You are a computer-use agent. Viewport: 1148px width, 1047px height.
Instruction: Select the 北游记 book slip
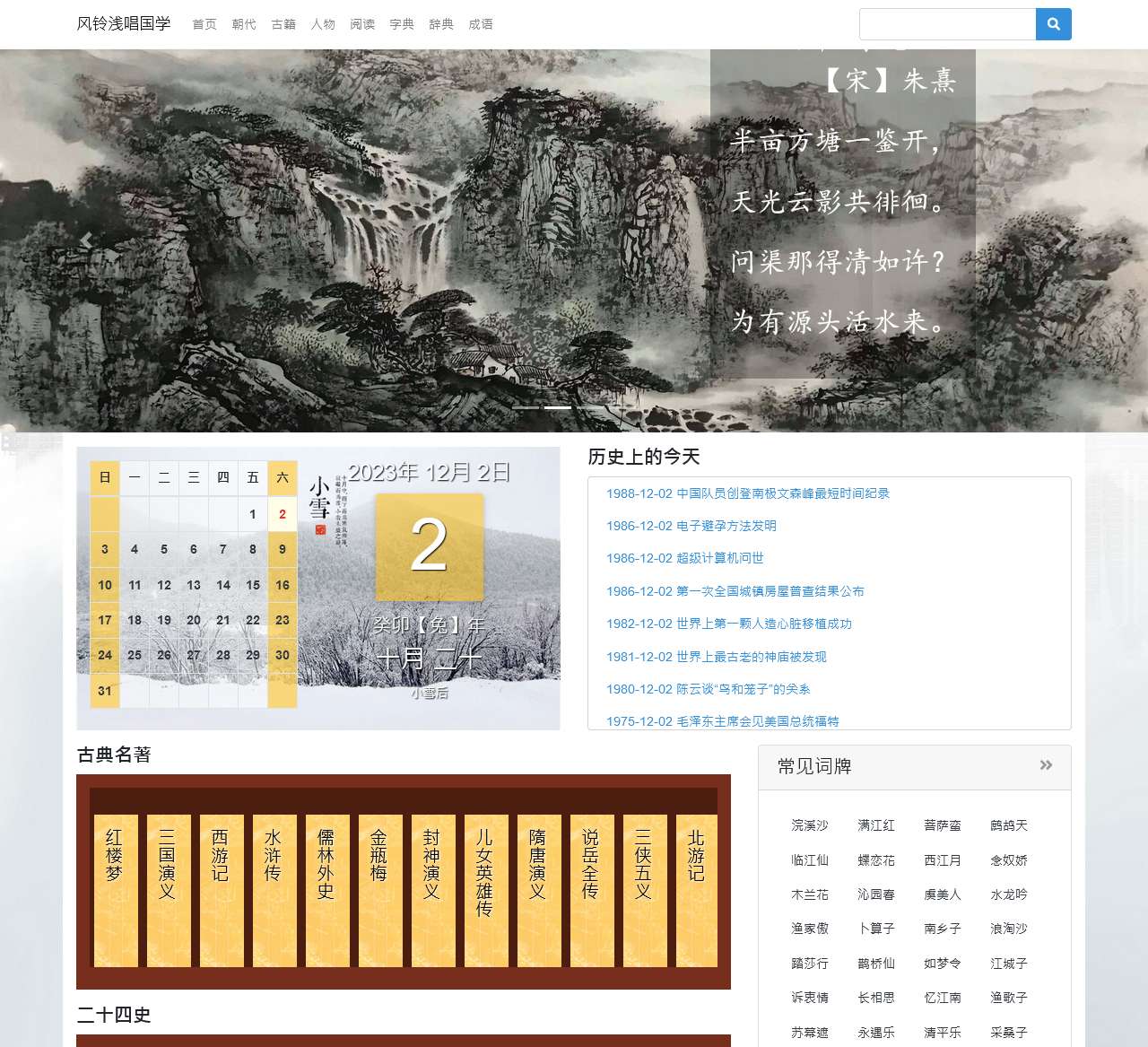[697, 890]
